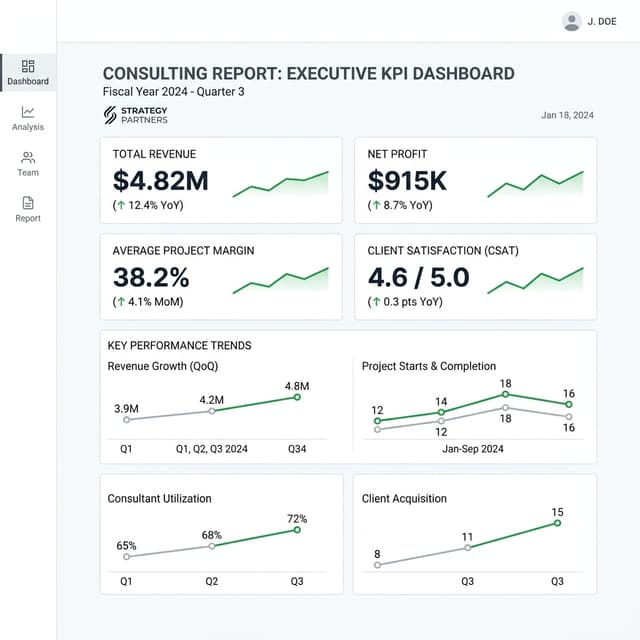Open the Dashboard sidebar icon
Screen dimensions: 640x640
coord(28,66)
